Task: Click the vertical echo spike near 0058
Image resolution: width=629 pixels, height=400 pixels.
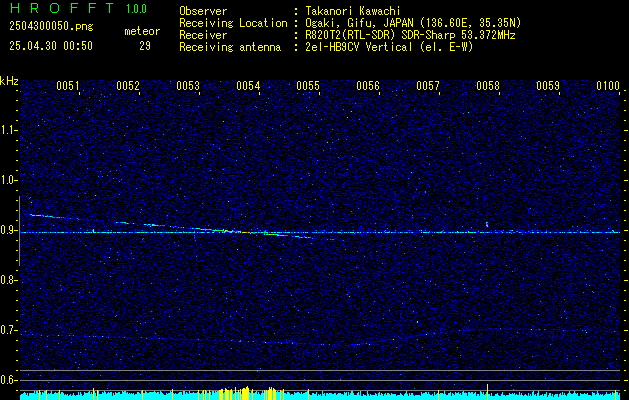Action: coord(487,224)
